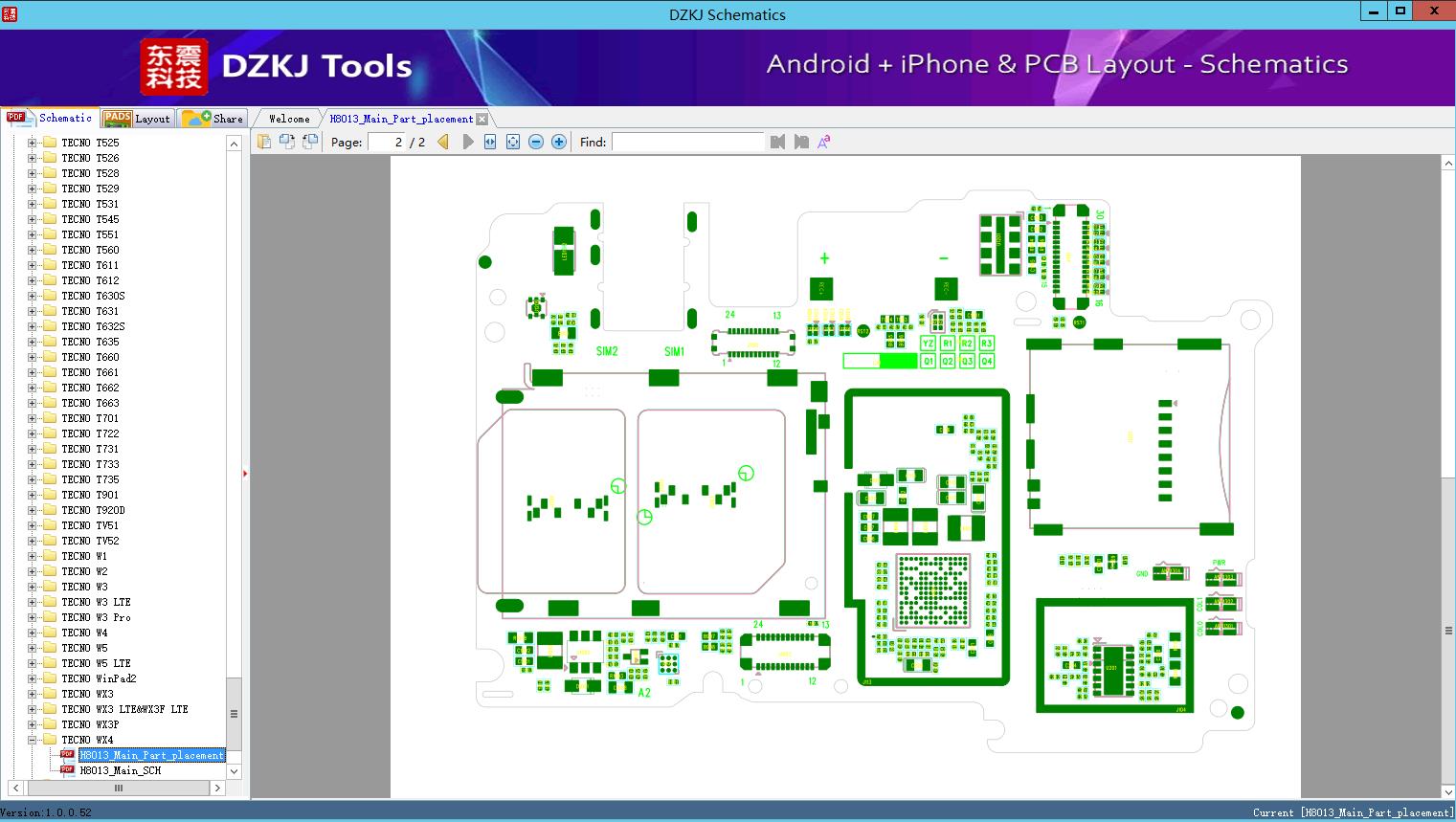Viewport: 1456px width, 822px height.
Task: Click the tree panel vertical scrollbar thumb
Action: pos(234,714)
